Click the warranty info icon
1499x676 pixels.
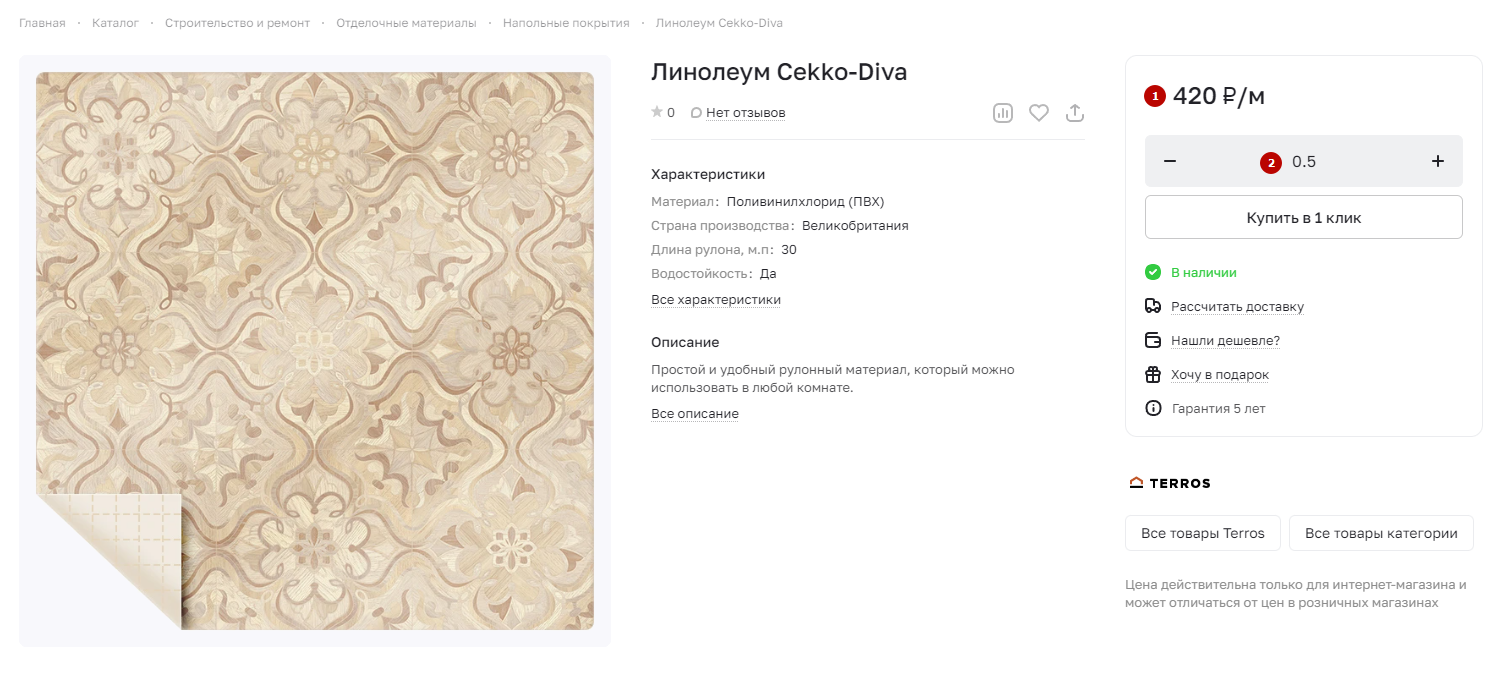tap(1153, 408)
